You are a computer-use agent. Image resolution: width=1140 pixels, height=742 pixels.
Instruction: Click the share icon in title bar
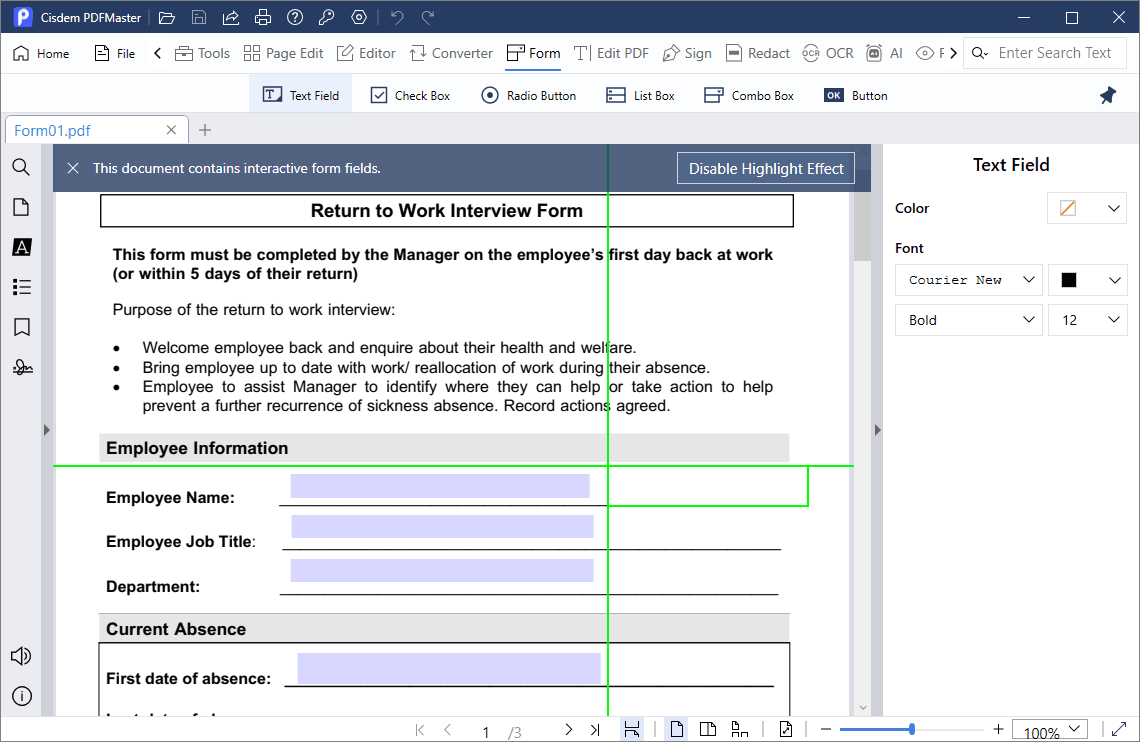click(231, 18)
